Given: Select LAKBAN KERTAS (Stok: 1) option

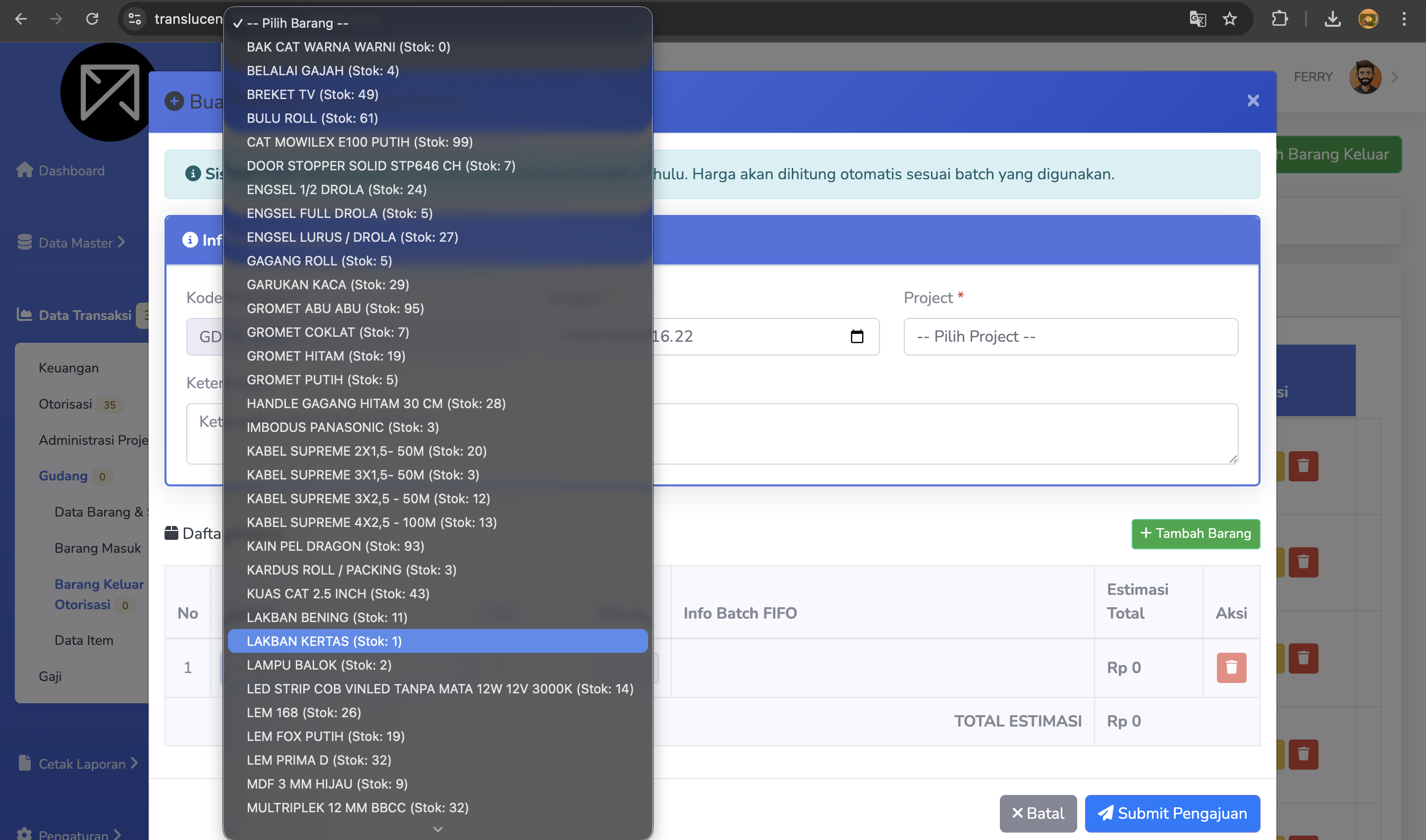Looking at the screenshot, I should click(x=437, y=641).
